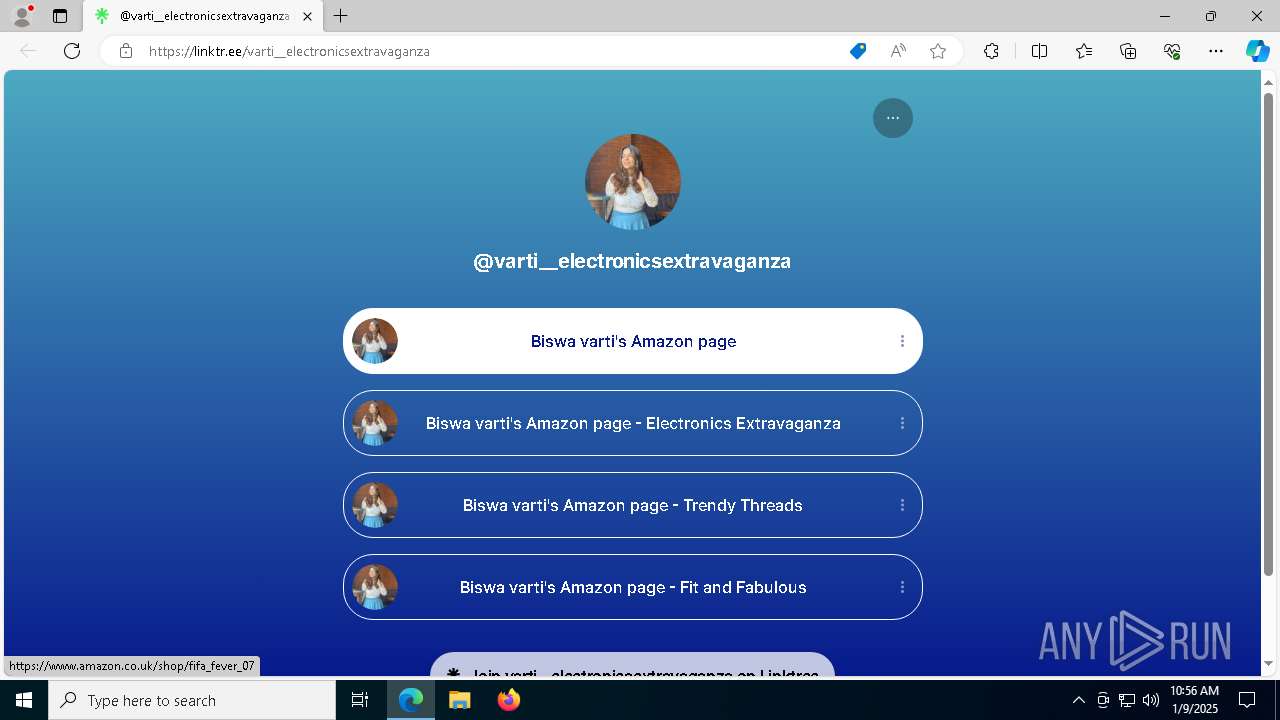Refresh the current page
The width and height of the screenshot is (1280, 720).
point(72,51)
